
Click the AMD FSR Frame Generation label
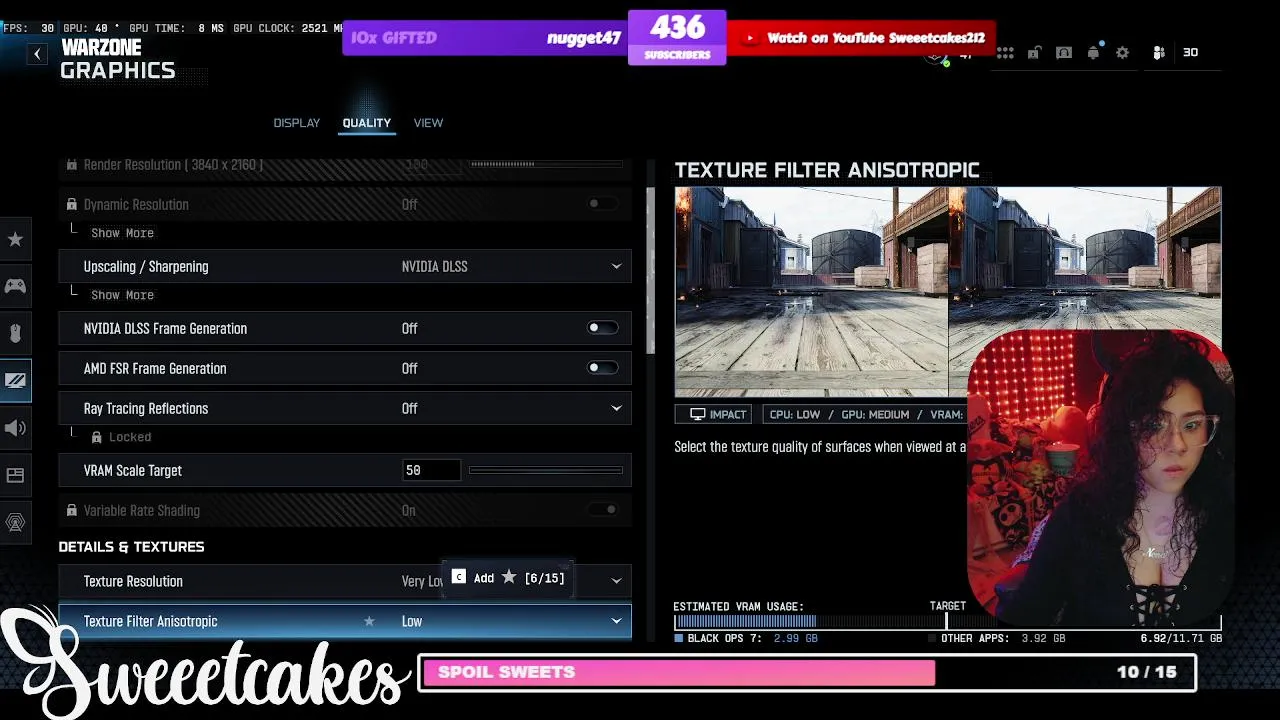pos(155,368)
